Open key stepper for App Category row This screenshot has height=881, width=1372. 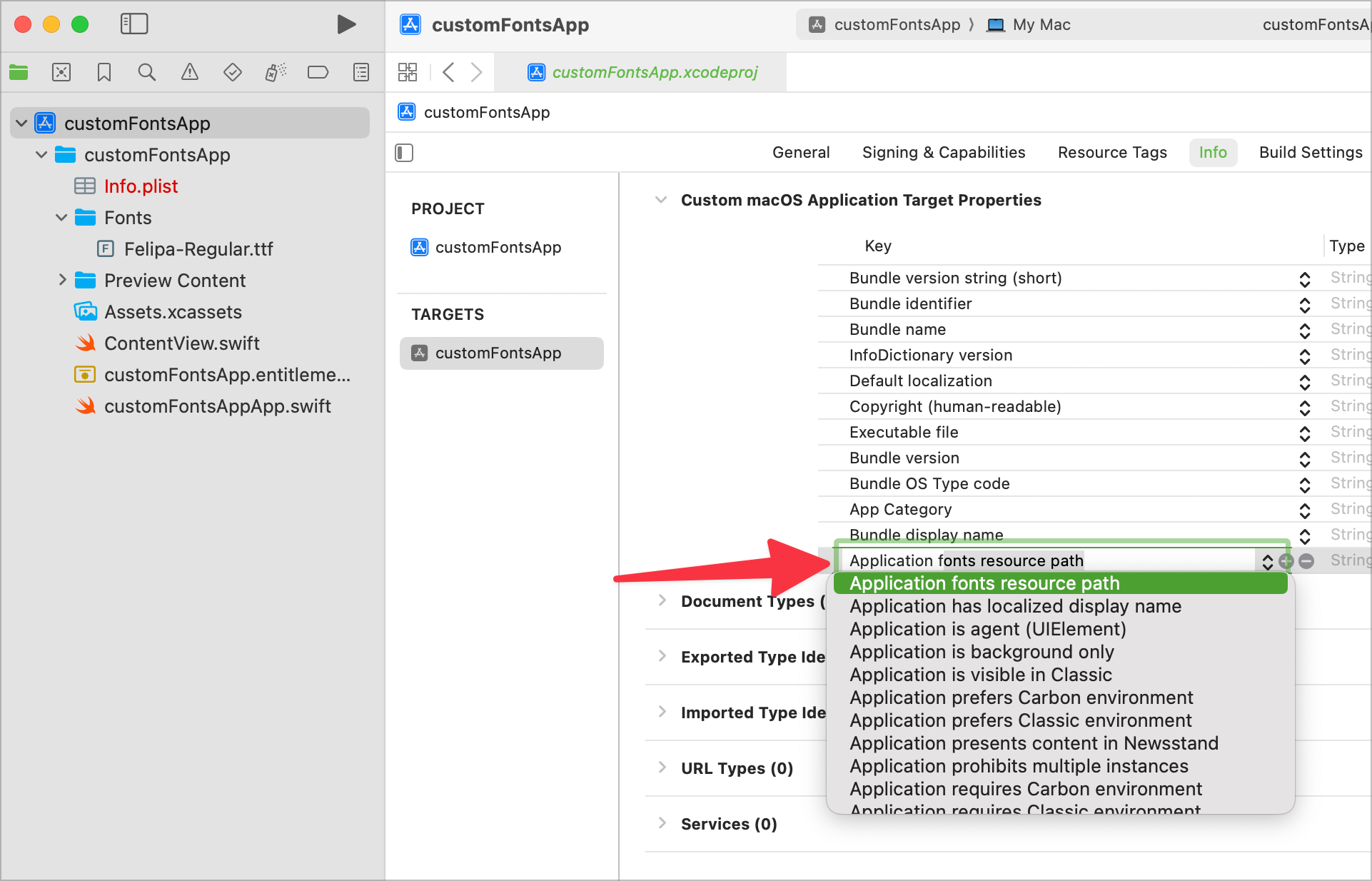tap(1305, 510)
